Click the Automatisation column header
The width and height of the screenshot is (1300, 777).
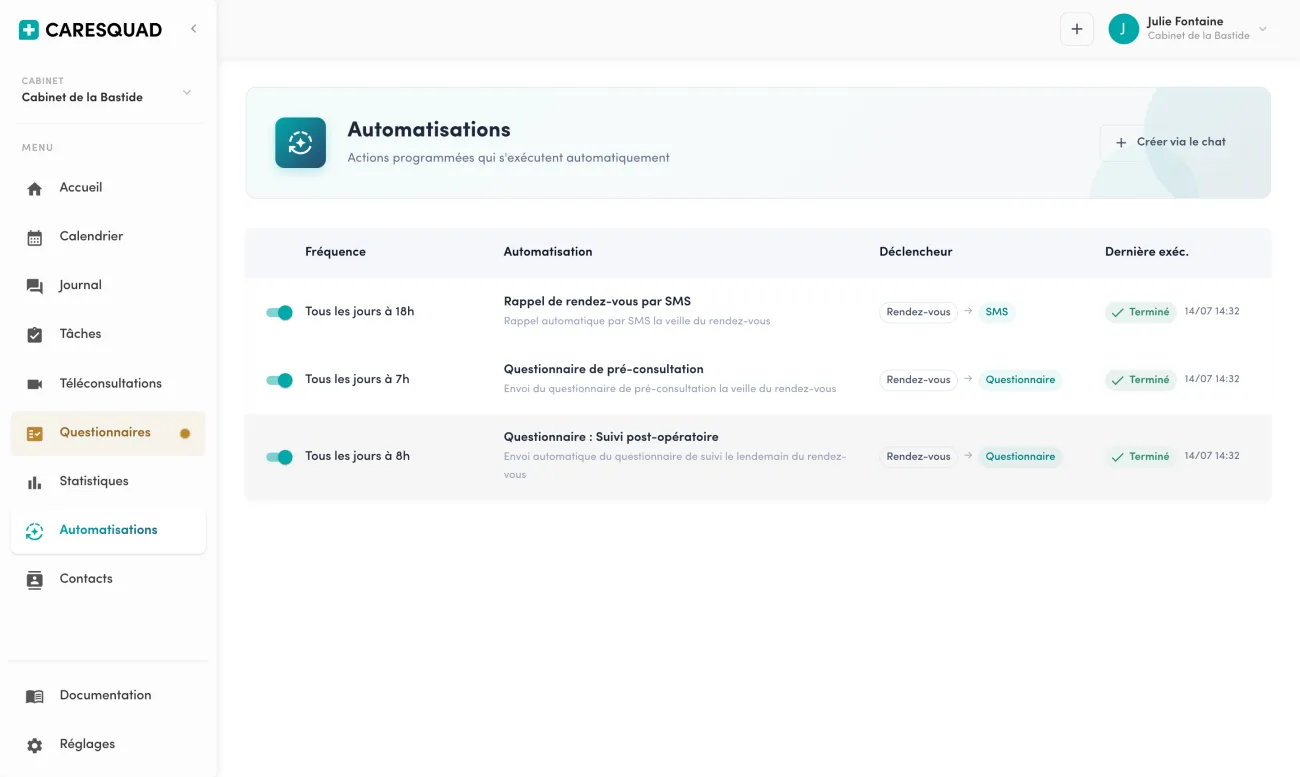[x=548, y=252]
